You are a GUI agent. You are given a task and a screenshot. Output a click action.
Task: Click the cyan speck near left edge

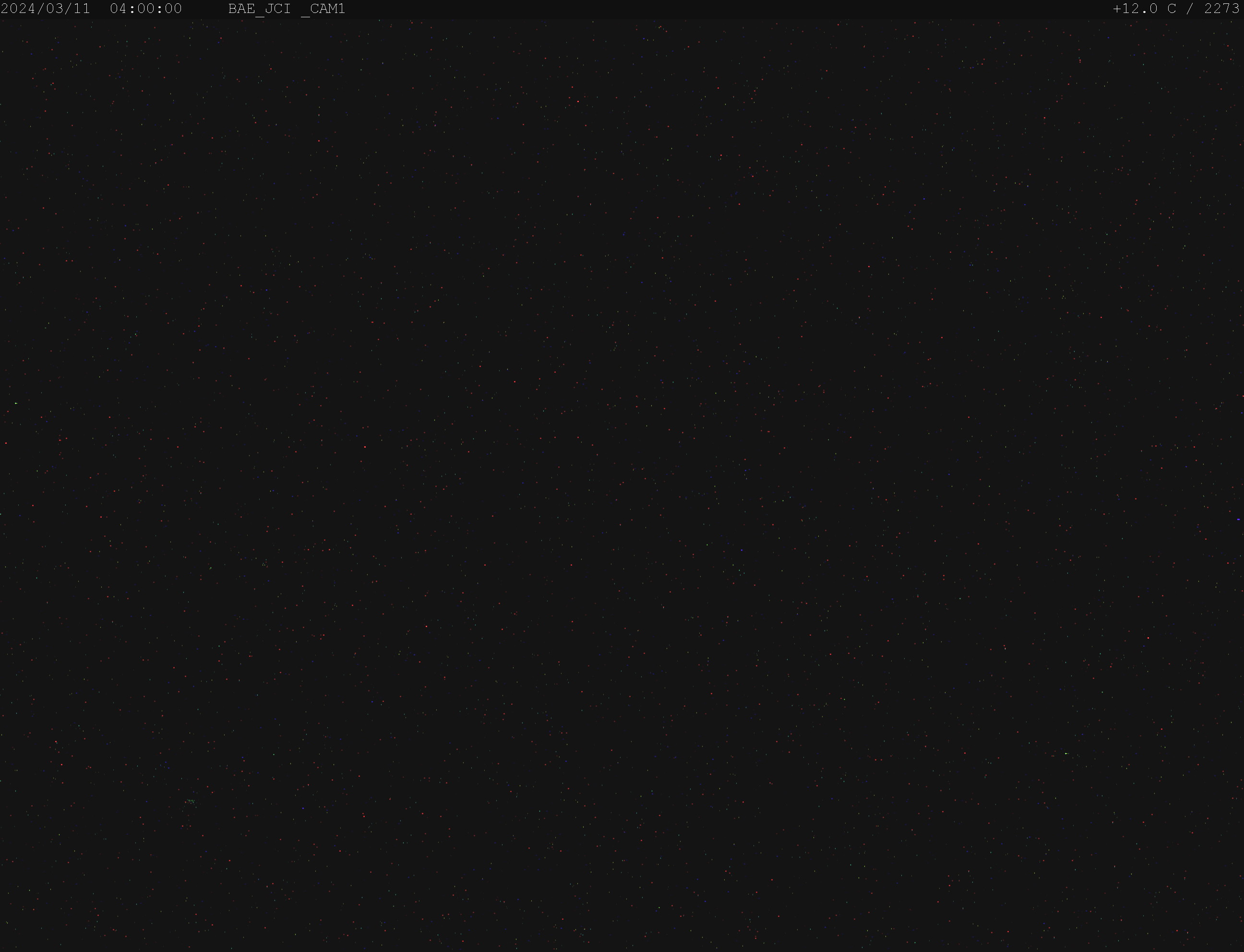pos(16,403)
